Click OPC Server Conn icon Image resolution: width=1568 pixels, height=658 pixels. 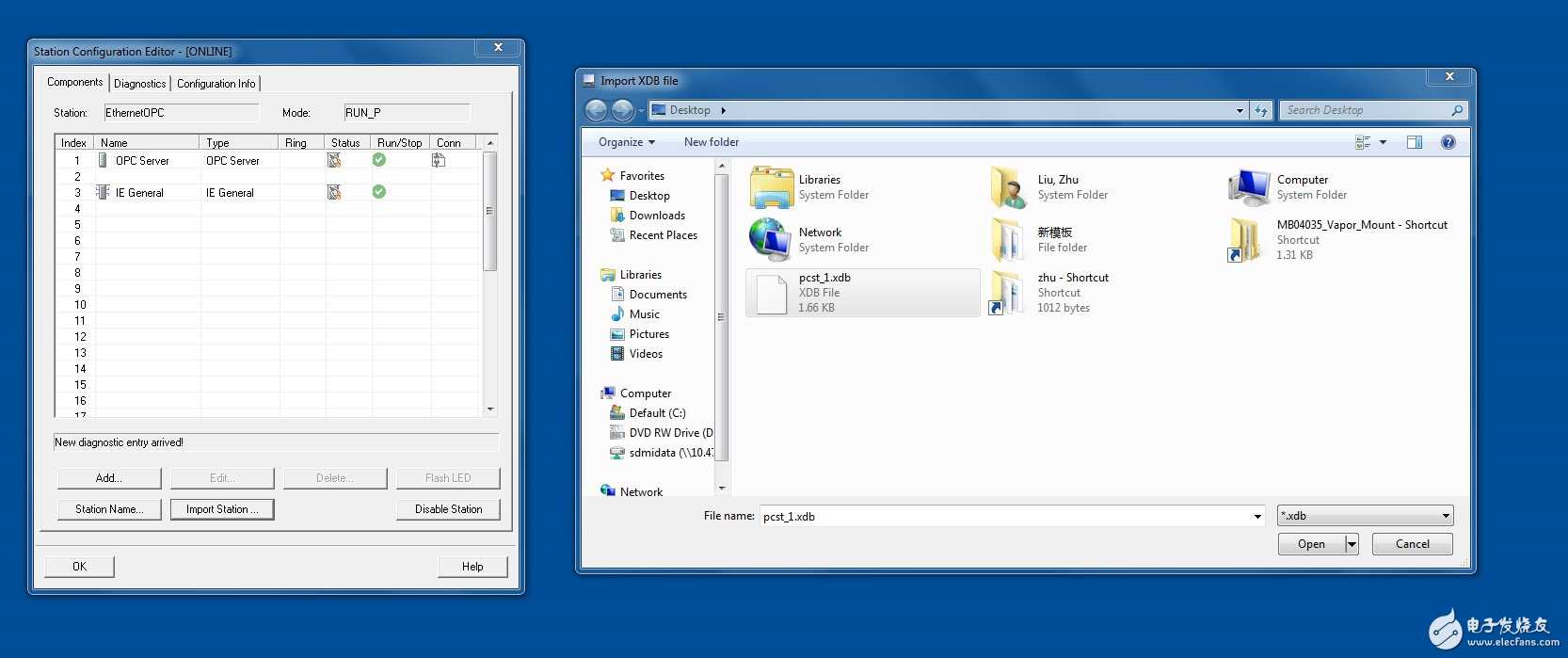(439, 160)
